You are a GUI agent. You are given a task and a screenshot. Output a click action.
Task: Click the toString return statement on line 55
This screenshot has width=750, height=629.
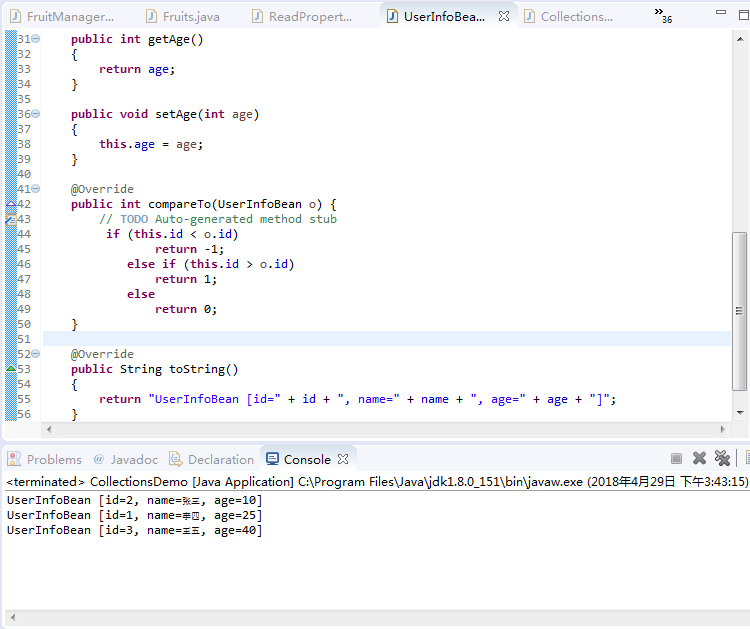(x=358, y=399)
